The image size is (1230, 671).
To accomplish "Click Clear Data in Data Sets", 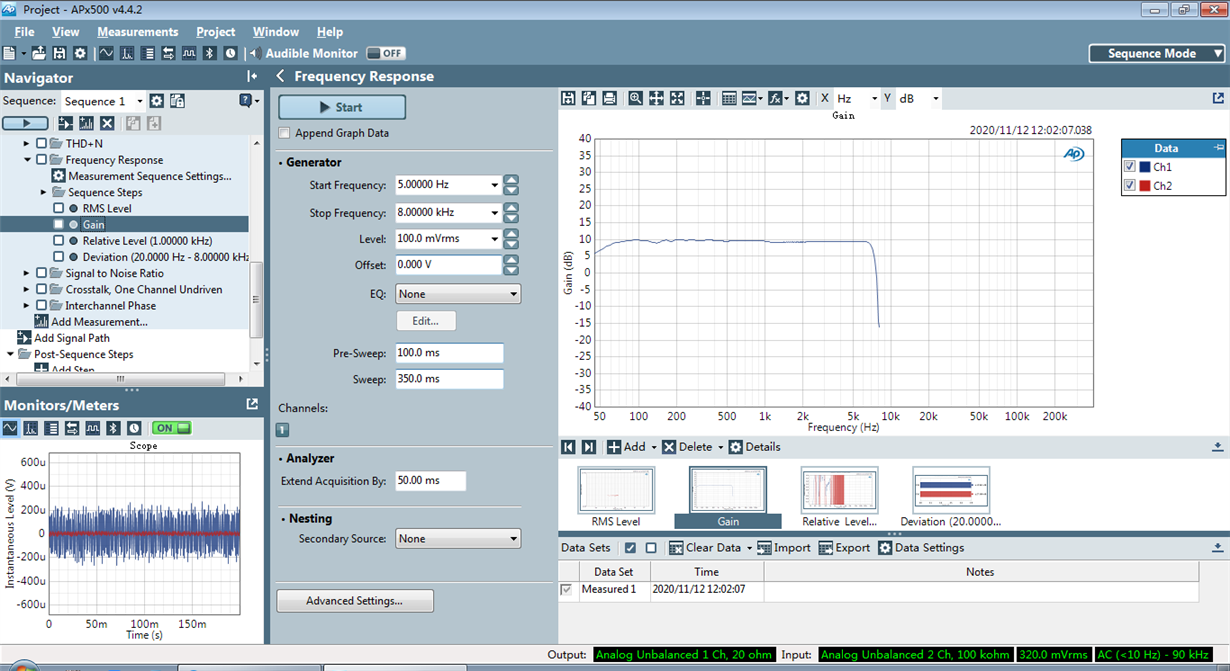I will tap(705, 548).
